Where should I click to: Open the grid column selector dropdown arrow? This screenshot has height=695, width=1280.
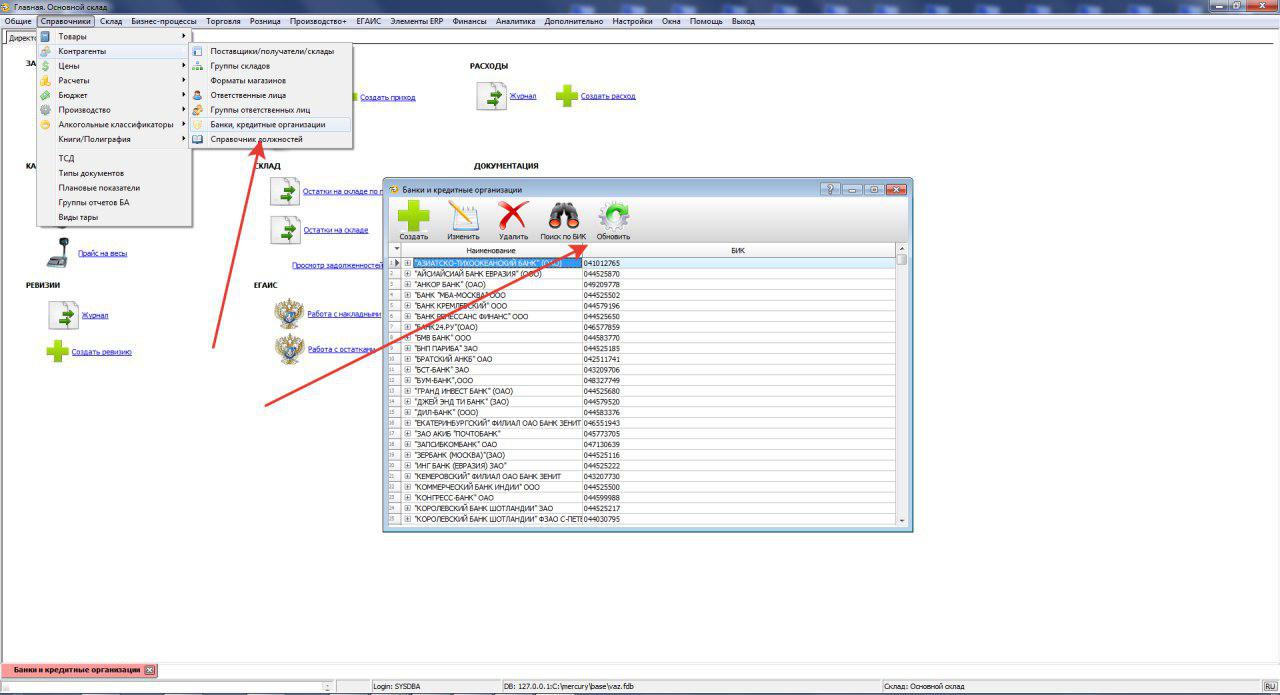pyautogui.click(x=395, y=249)
